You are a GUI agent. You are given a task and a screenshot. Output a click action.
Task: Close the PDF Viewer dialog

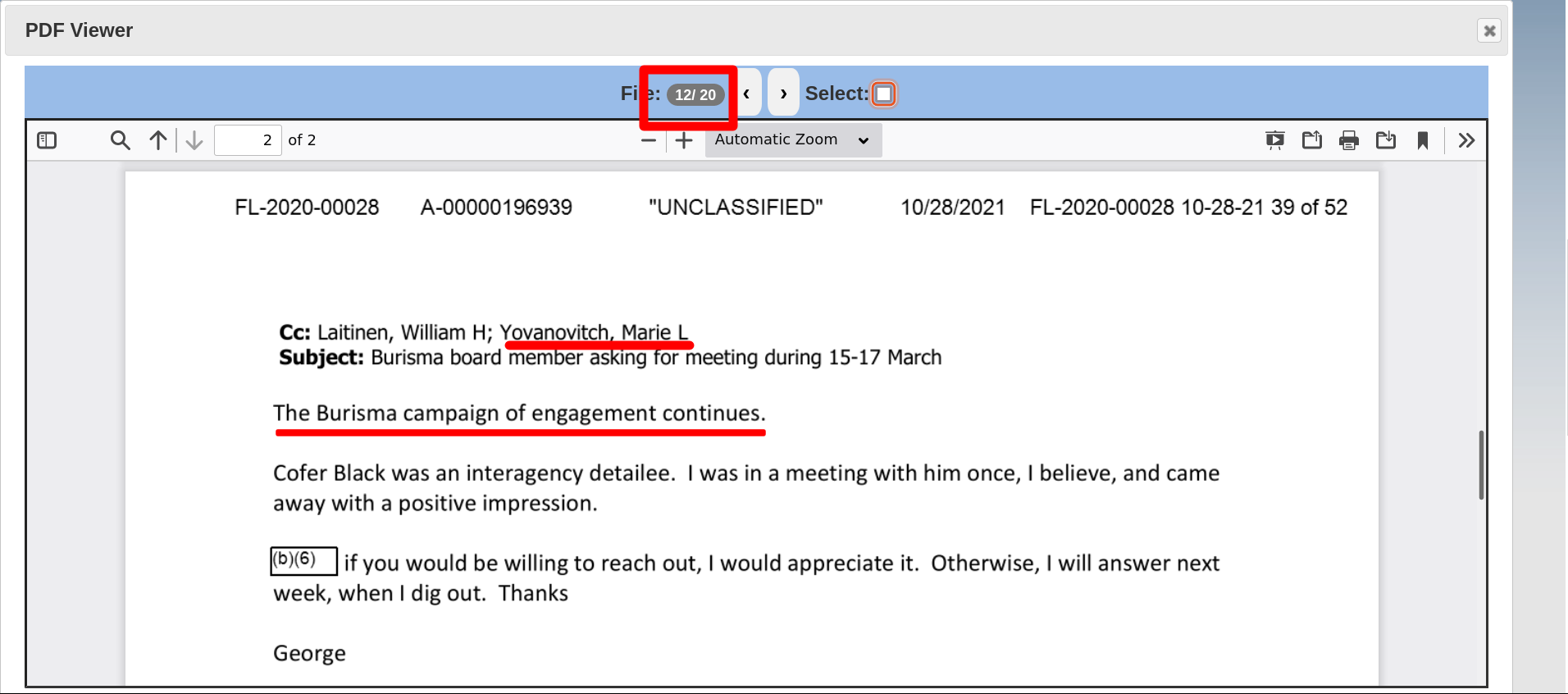pos(1489,30)
